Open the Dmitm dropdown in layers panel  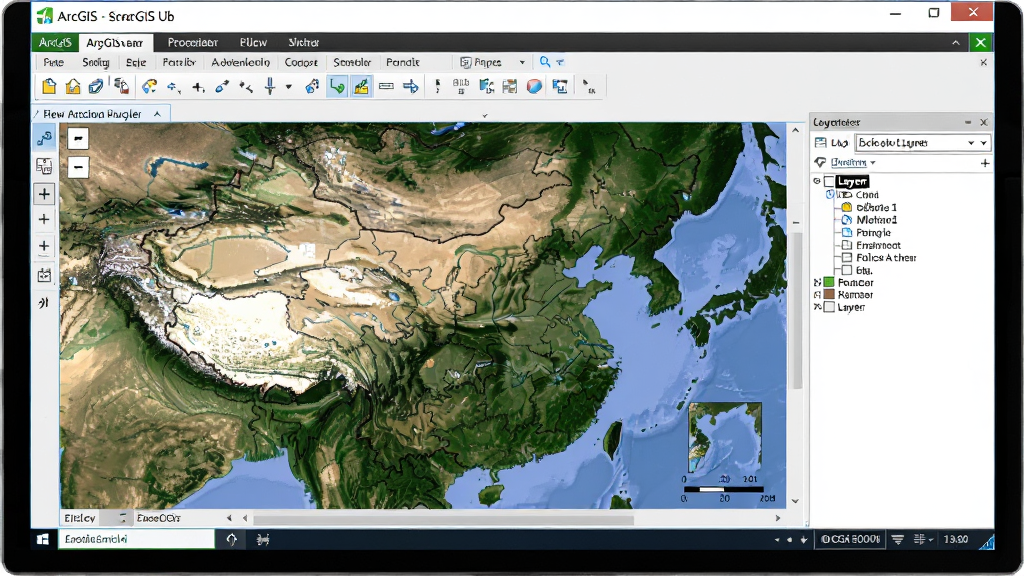873,163
